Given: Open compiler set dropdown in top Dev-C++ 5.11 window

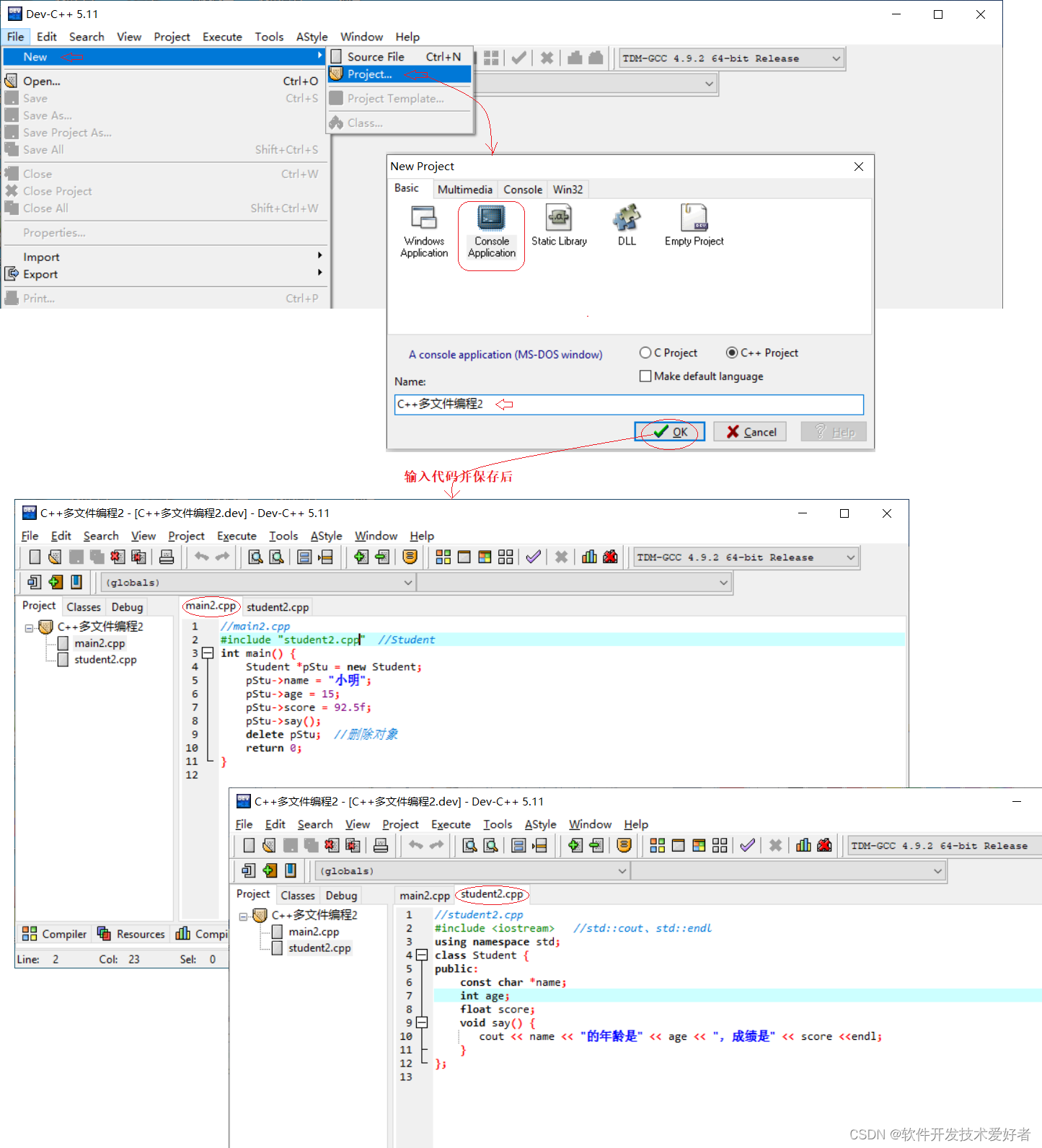Looking at the screenshot, I should (x=836, y=58).
